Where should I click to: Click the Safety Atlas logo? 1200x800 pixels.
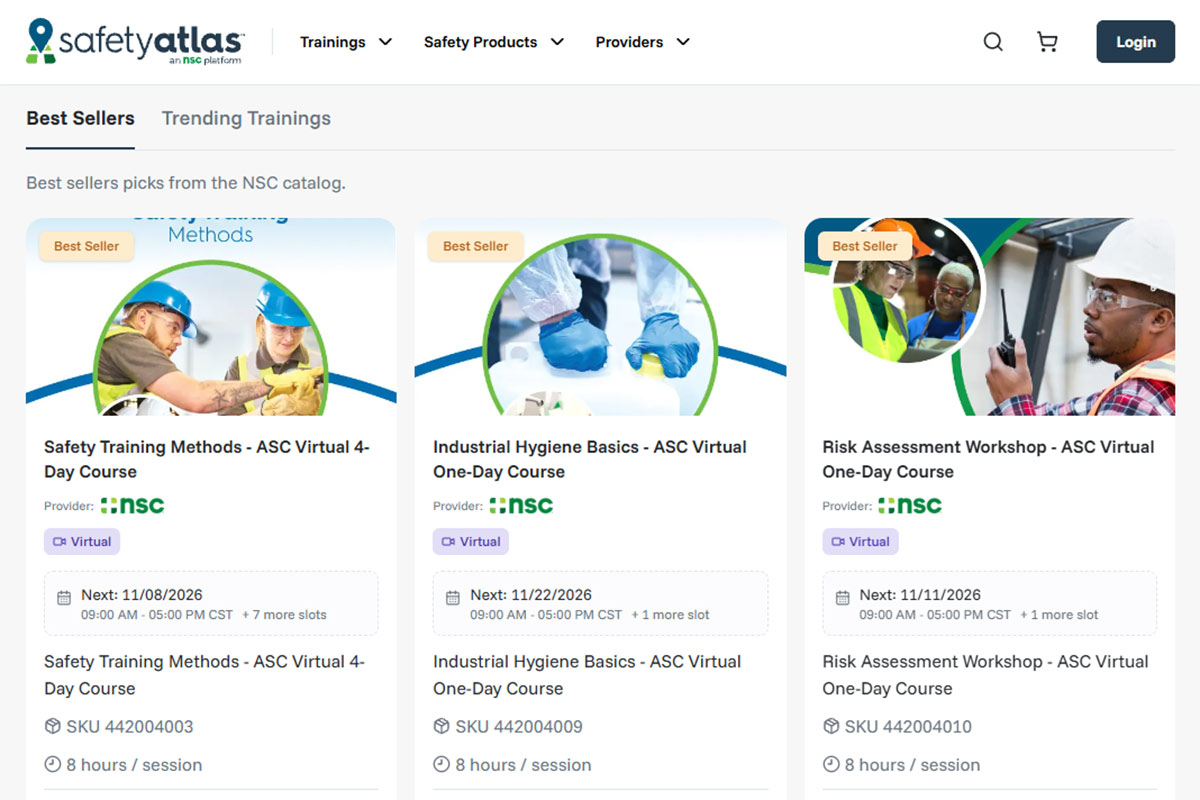pos(135,42)
